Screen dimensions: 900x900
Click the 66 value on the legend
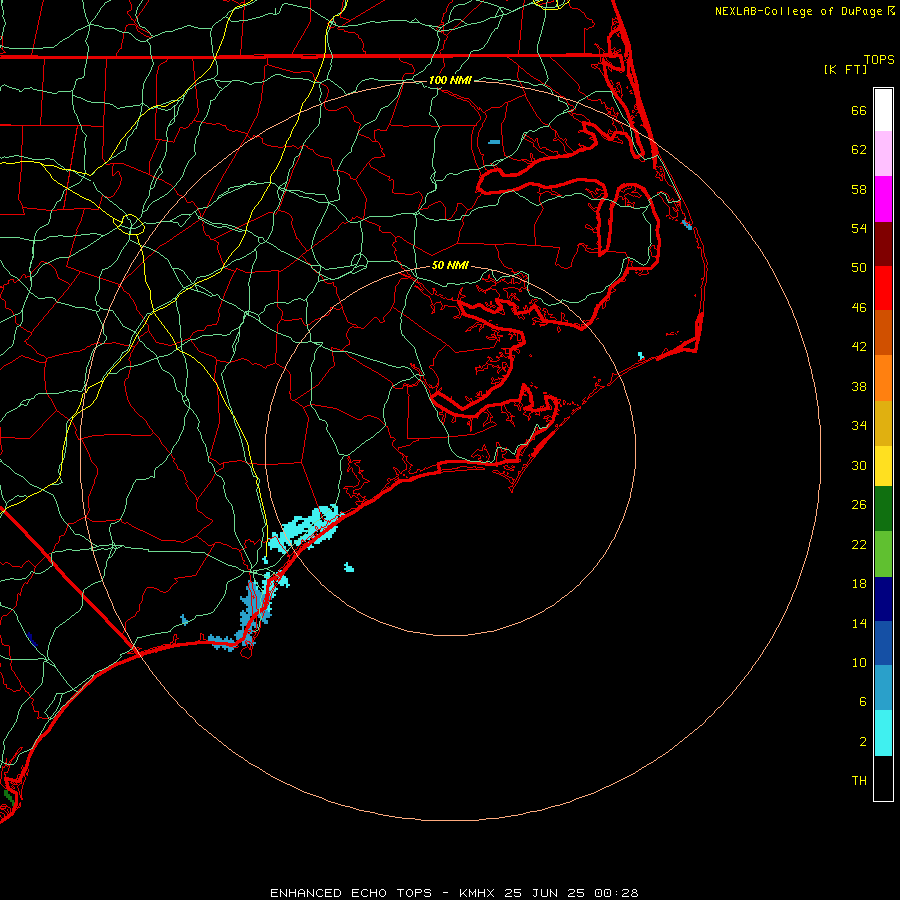coord(859,110)
